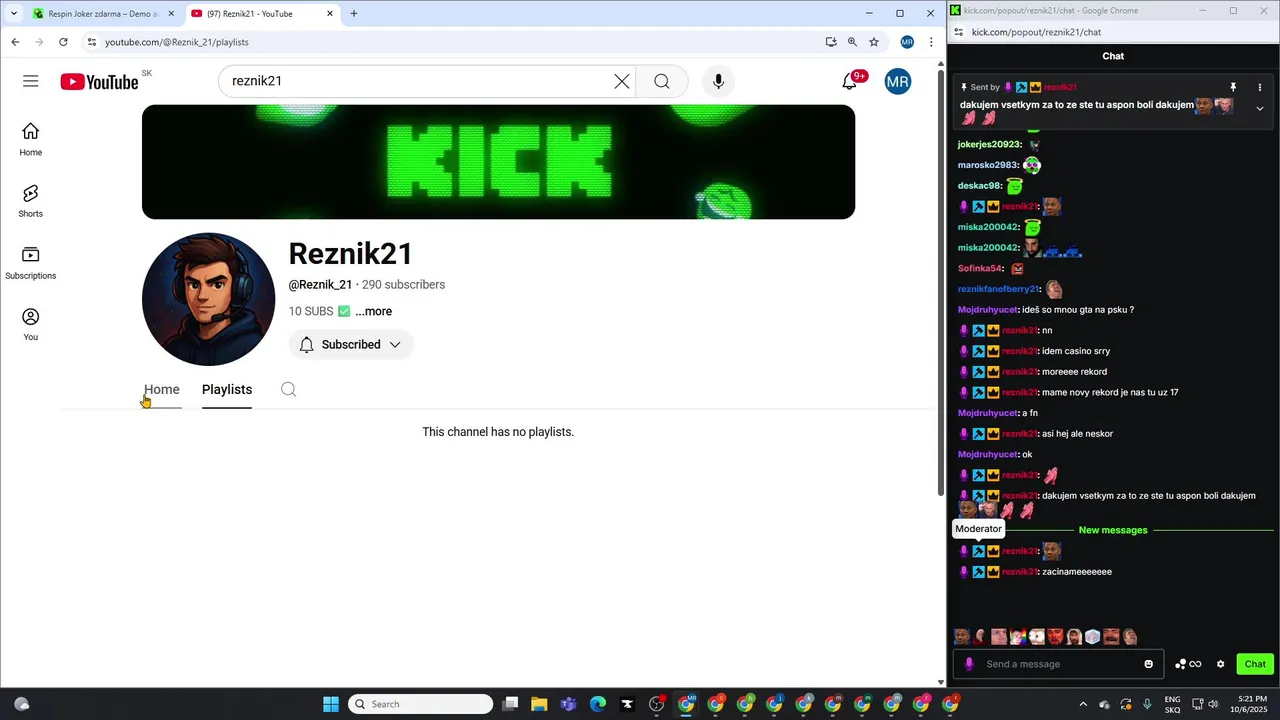
Task: Reload the YouTube page
Action: click(x=63, y=42)
